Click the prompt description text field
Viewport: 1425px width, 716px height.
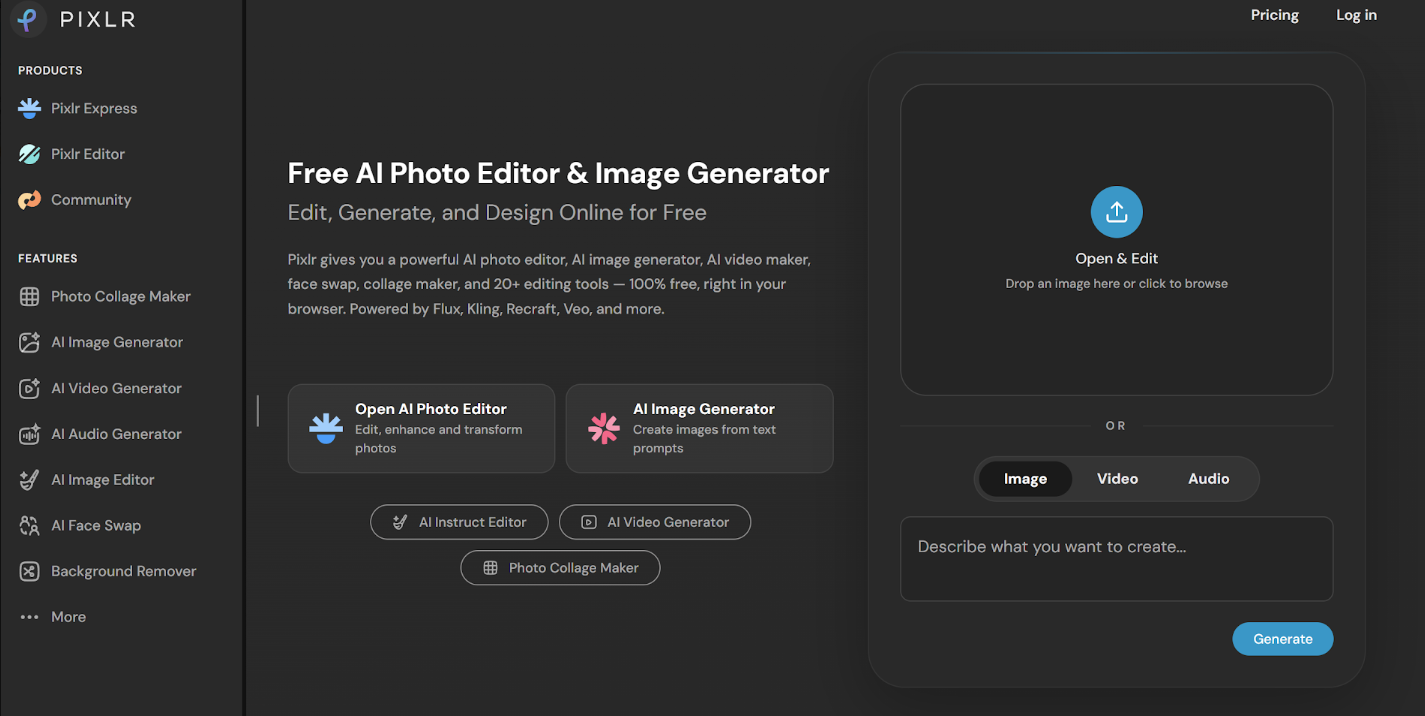1116,559
